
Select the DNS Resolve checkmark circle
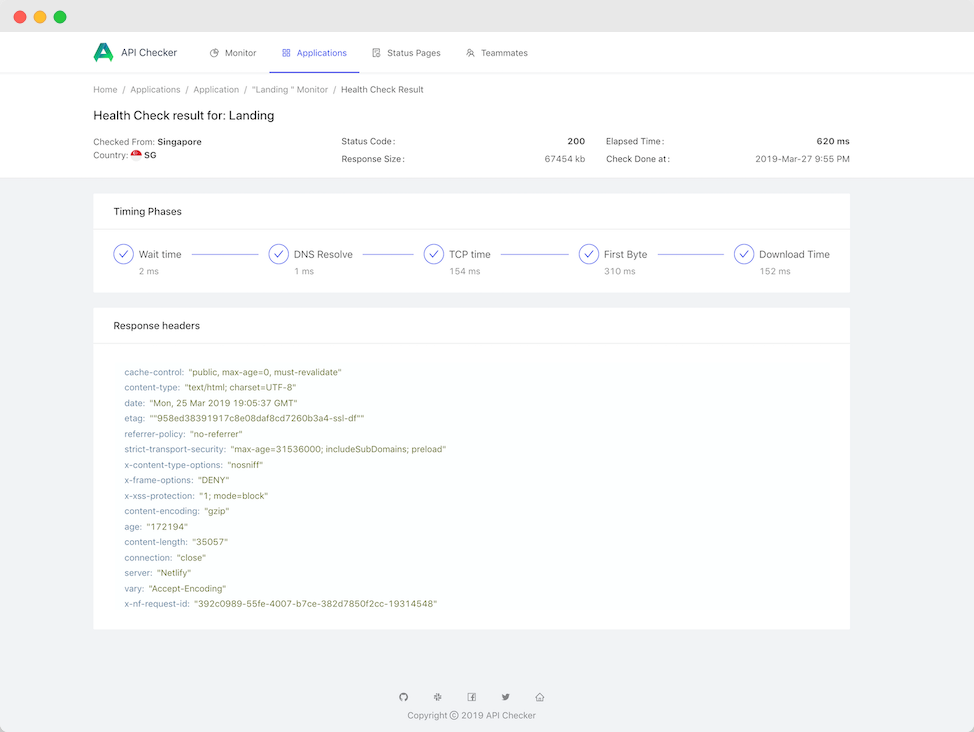tap(279, 254)
